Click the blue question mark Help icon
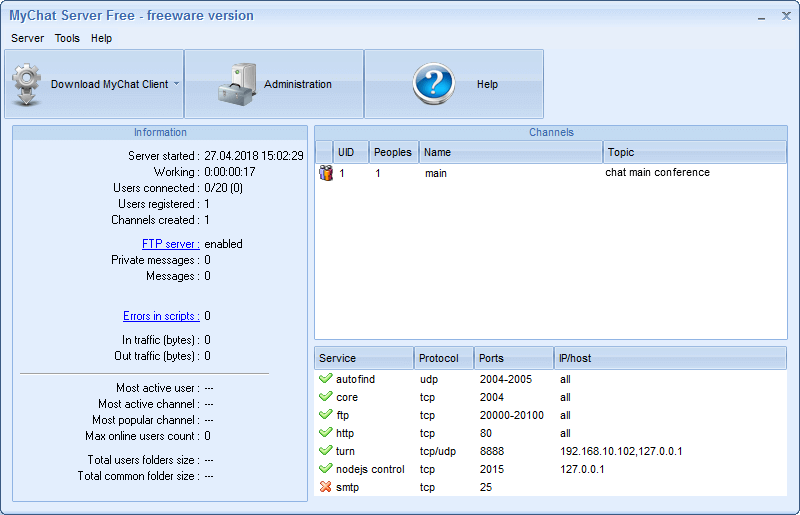The image size is (800, 515). [433, 85]
